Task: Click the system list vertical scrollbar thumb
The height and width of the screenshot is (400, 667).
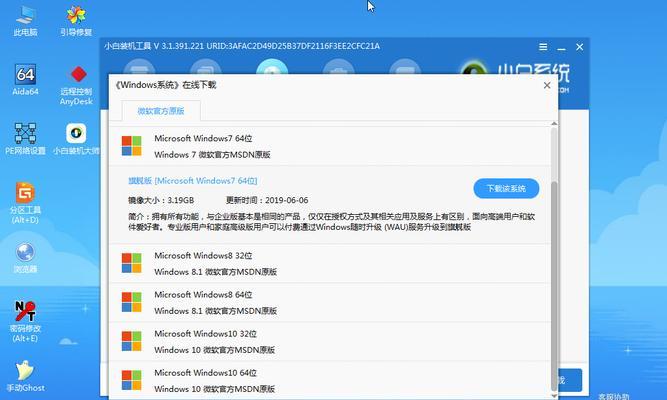Action: coord(554,285)
